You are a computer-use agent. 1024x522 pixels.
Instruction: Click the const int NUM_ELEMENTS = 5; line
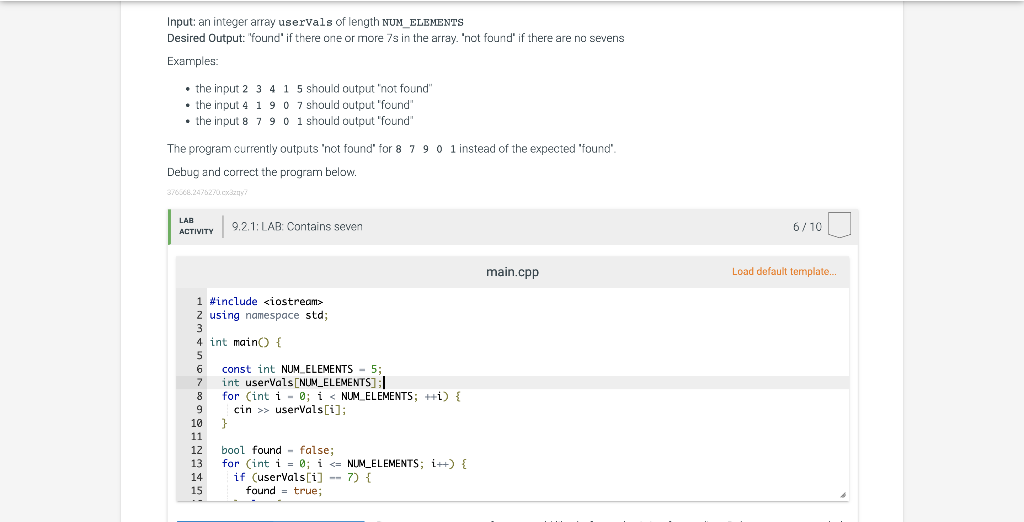point(302,369)
